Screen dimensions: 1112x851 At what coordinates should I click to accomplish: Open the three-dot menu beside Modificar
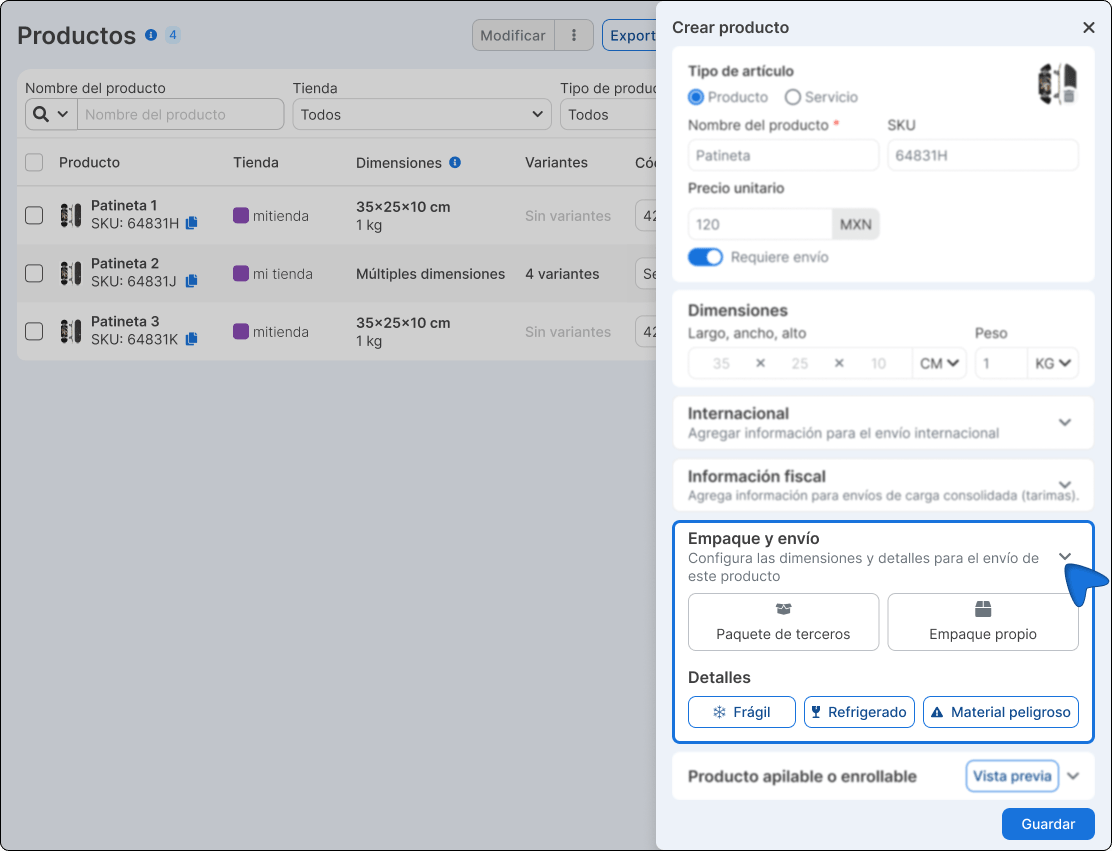[x=574, y=35]
